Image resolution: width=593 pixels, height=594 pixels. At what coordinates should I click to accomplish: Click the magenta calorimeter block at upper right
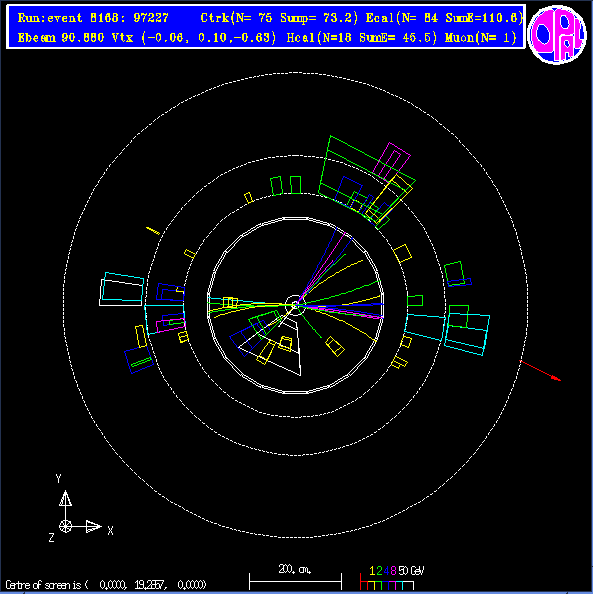point(391,161)
